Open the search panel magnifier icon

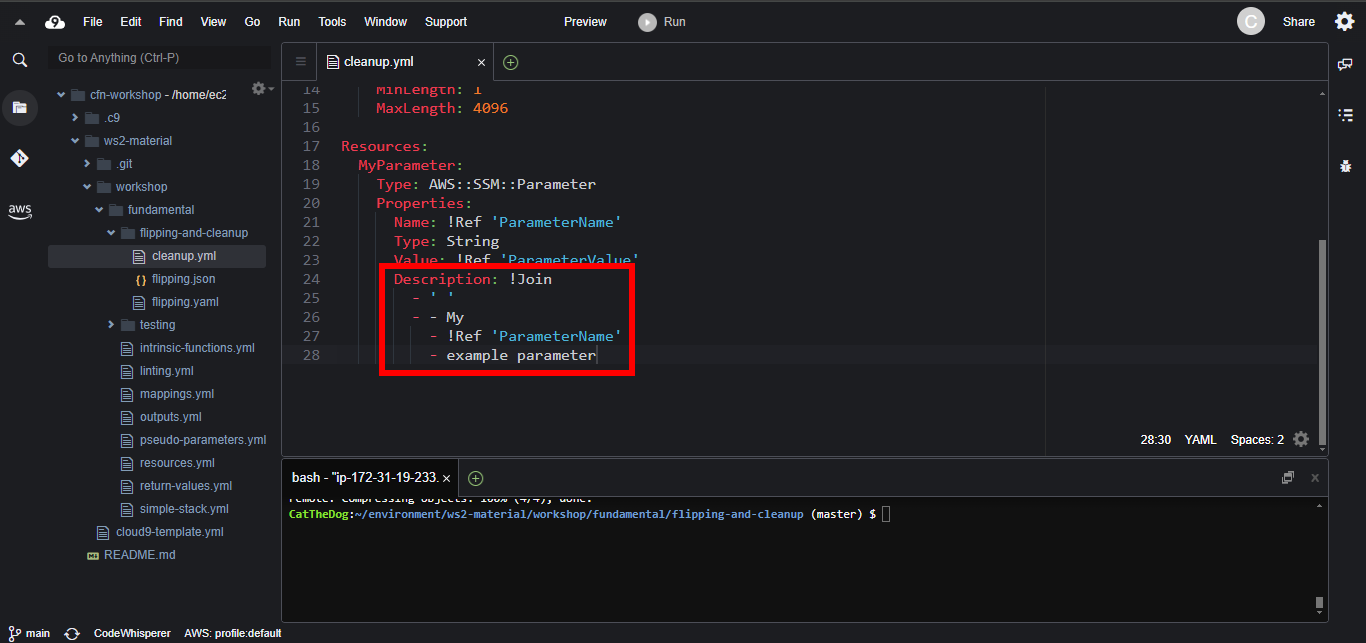tap(19, 60)
